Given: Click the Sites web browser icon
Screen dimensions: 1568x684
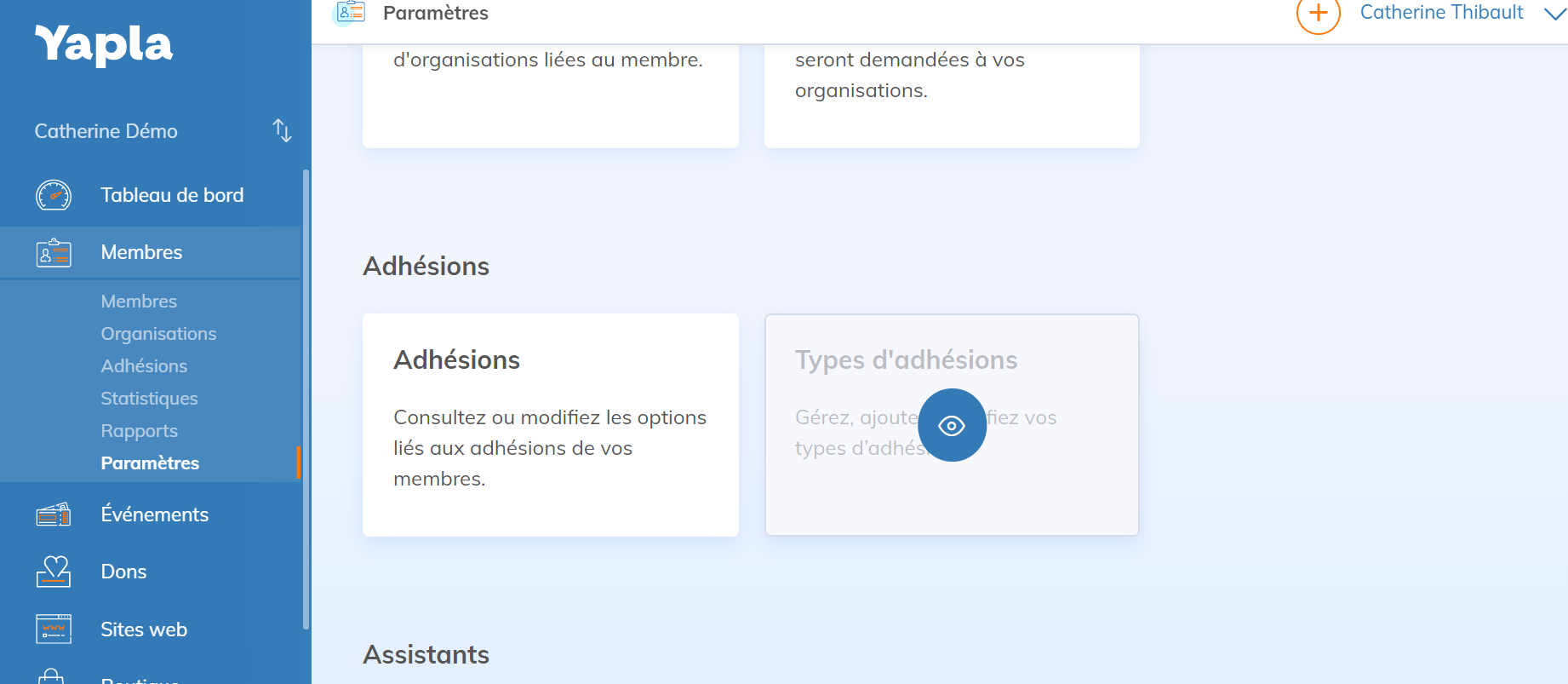Looking at the screenshot, I should click(54, 629).
